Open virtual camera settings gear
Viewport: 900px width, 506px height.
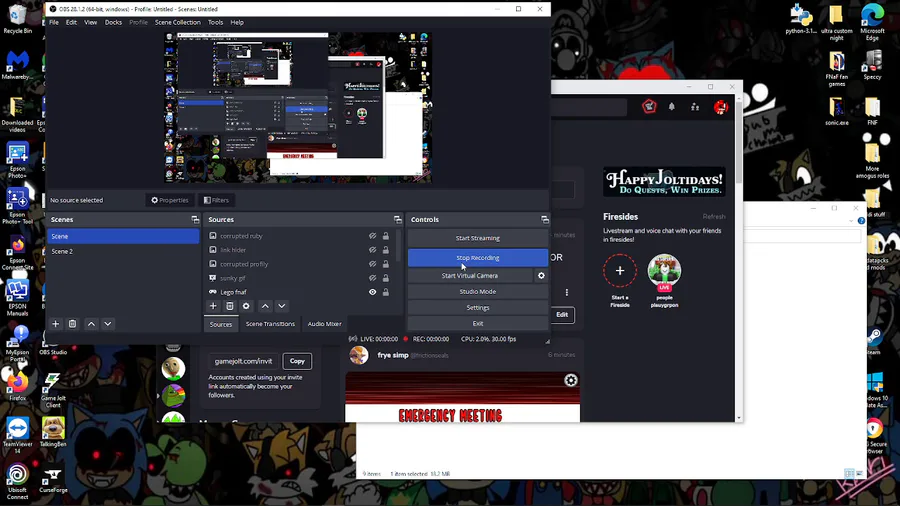[541, 275]
